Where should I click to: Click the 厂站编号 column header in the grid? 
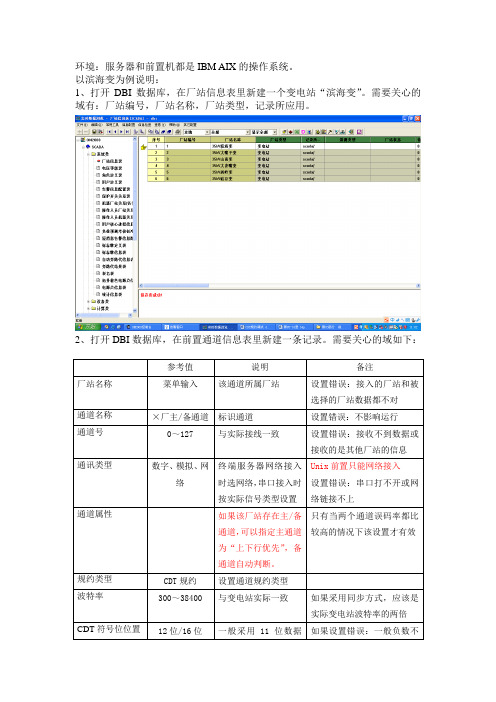(188, 139)
